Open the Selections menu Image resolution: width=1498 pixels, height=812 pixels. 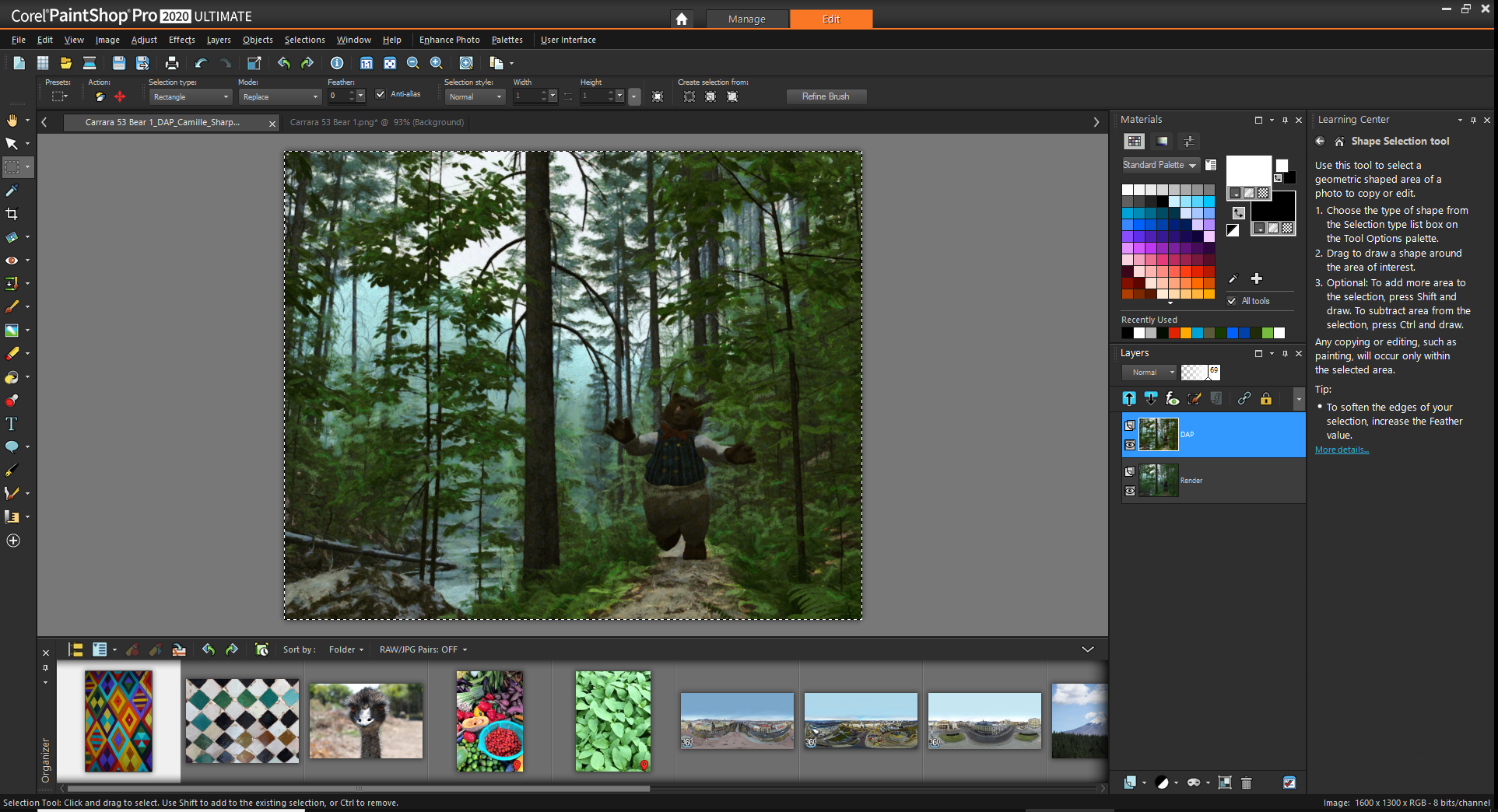click(305, 40)
